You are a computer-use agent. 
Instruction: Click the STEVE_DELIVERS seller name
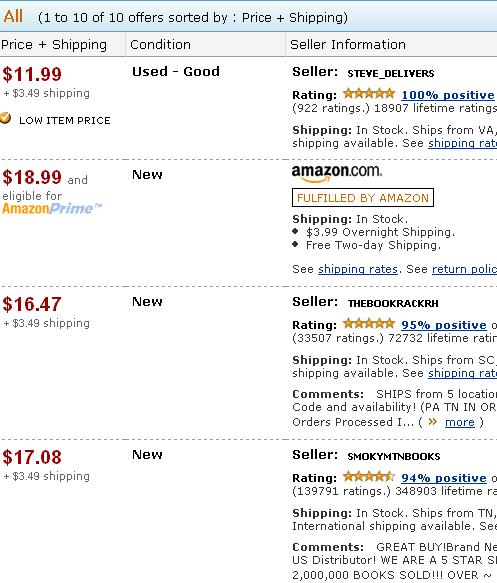(391, 74)
